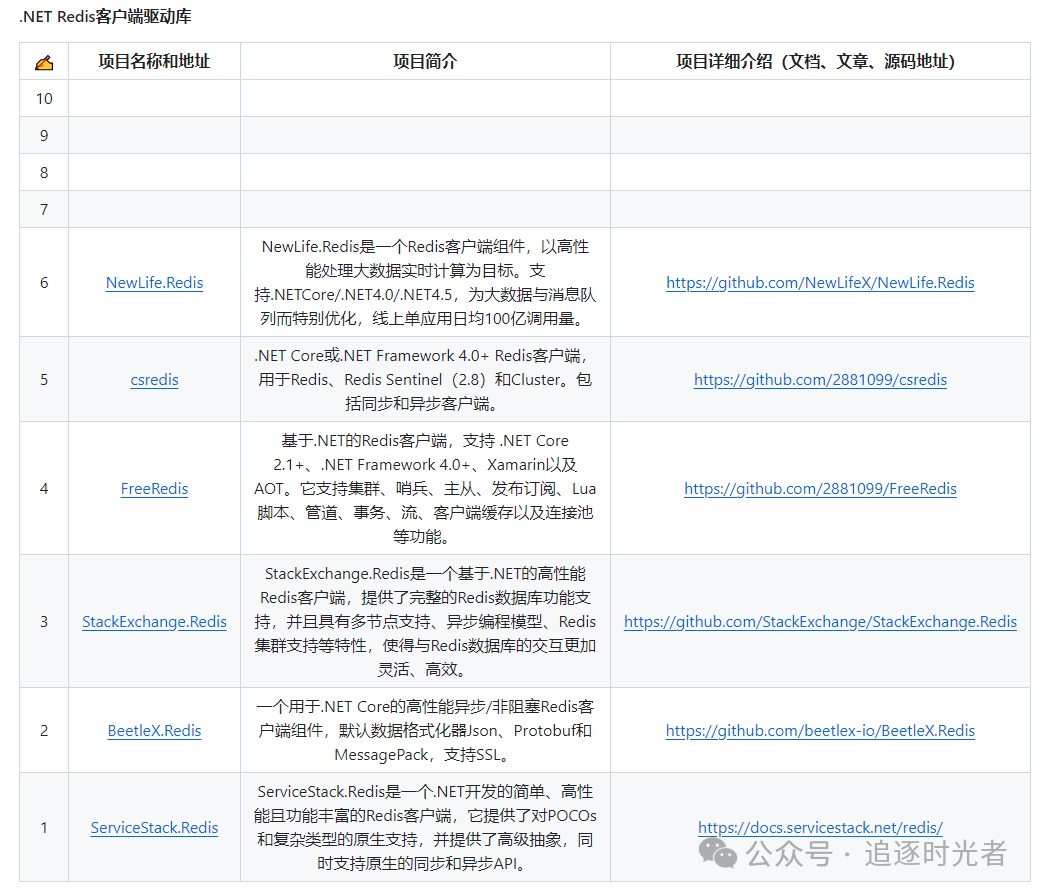
Task: Open the StackExchange.Redis project link
Action: 155,622
